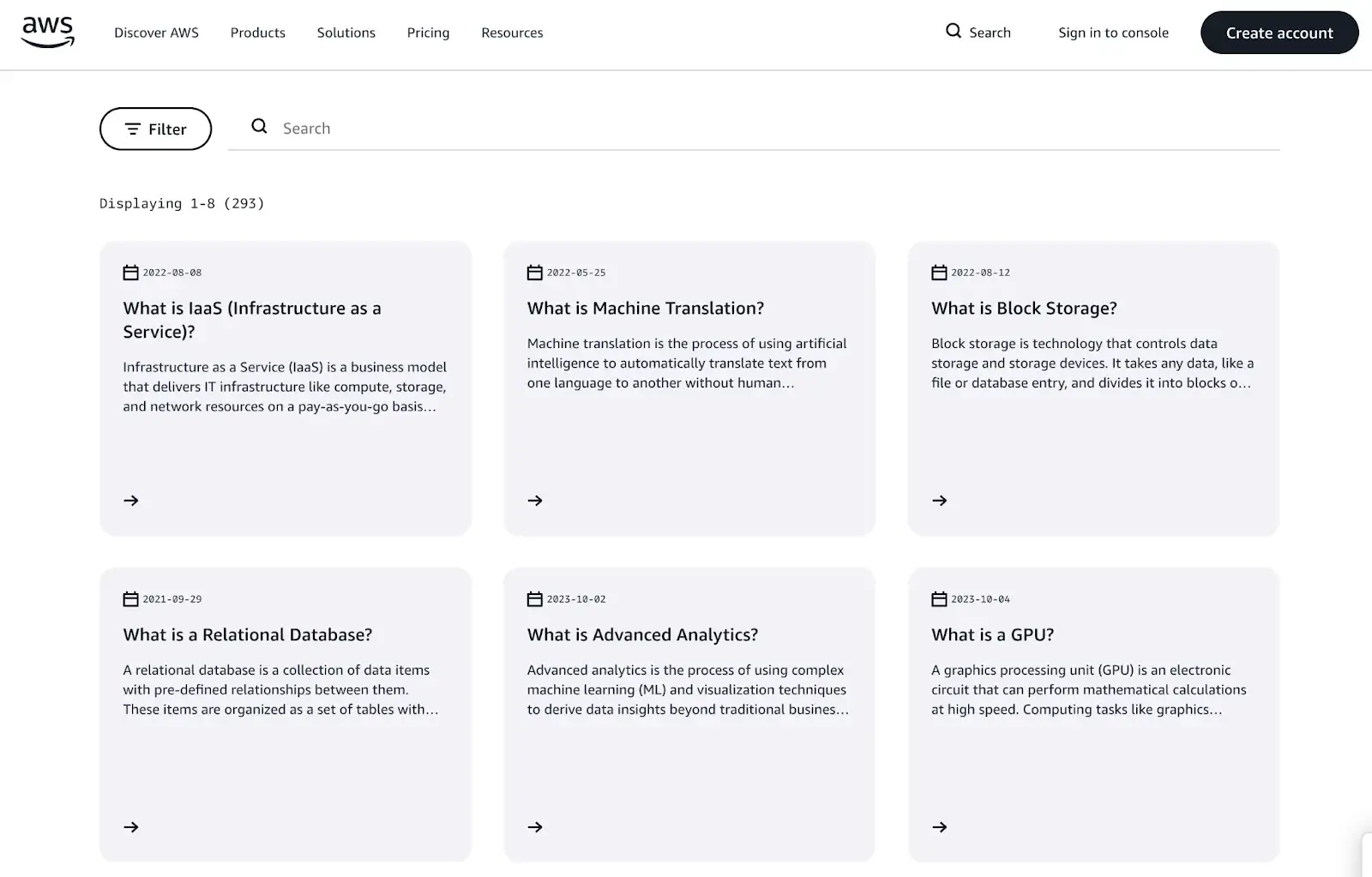Click the arrow on the IaaS card
The height and width of the screenshot is (877, 1372).
(131, 501)
